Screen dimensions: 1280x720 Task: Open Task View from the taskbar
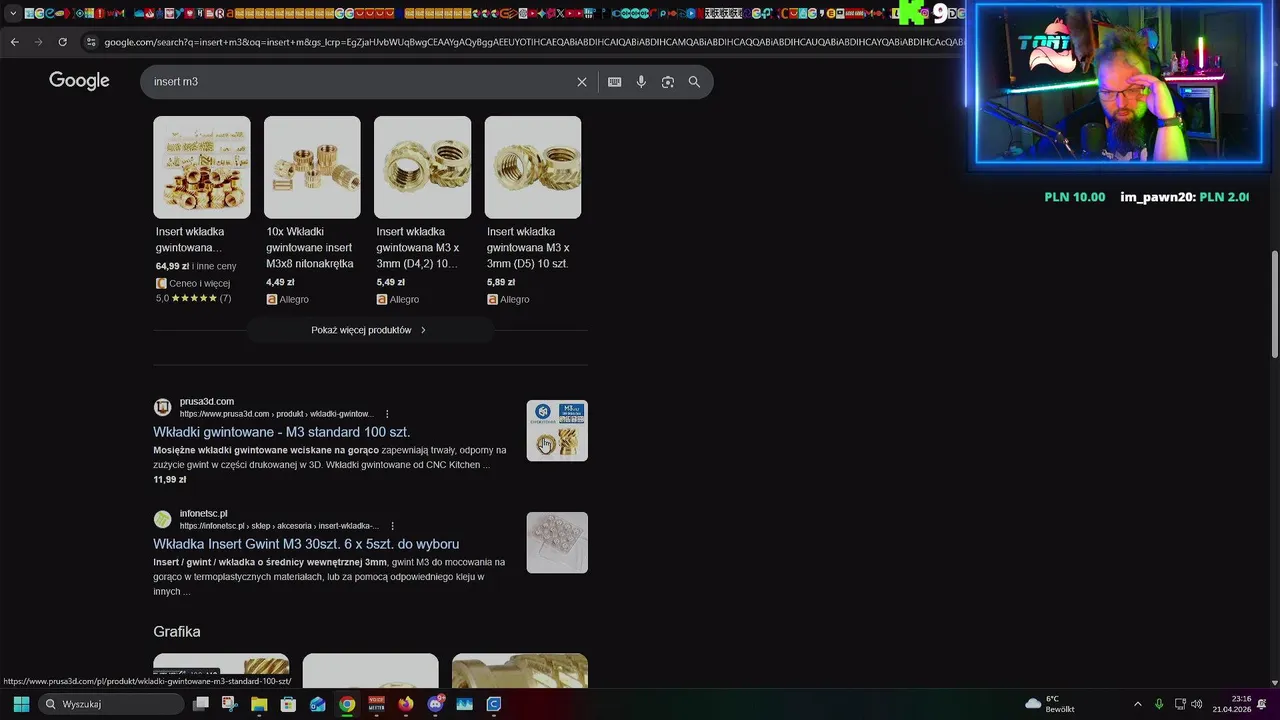(x=201, y=704)
